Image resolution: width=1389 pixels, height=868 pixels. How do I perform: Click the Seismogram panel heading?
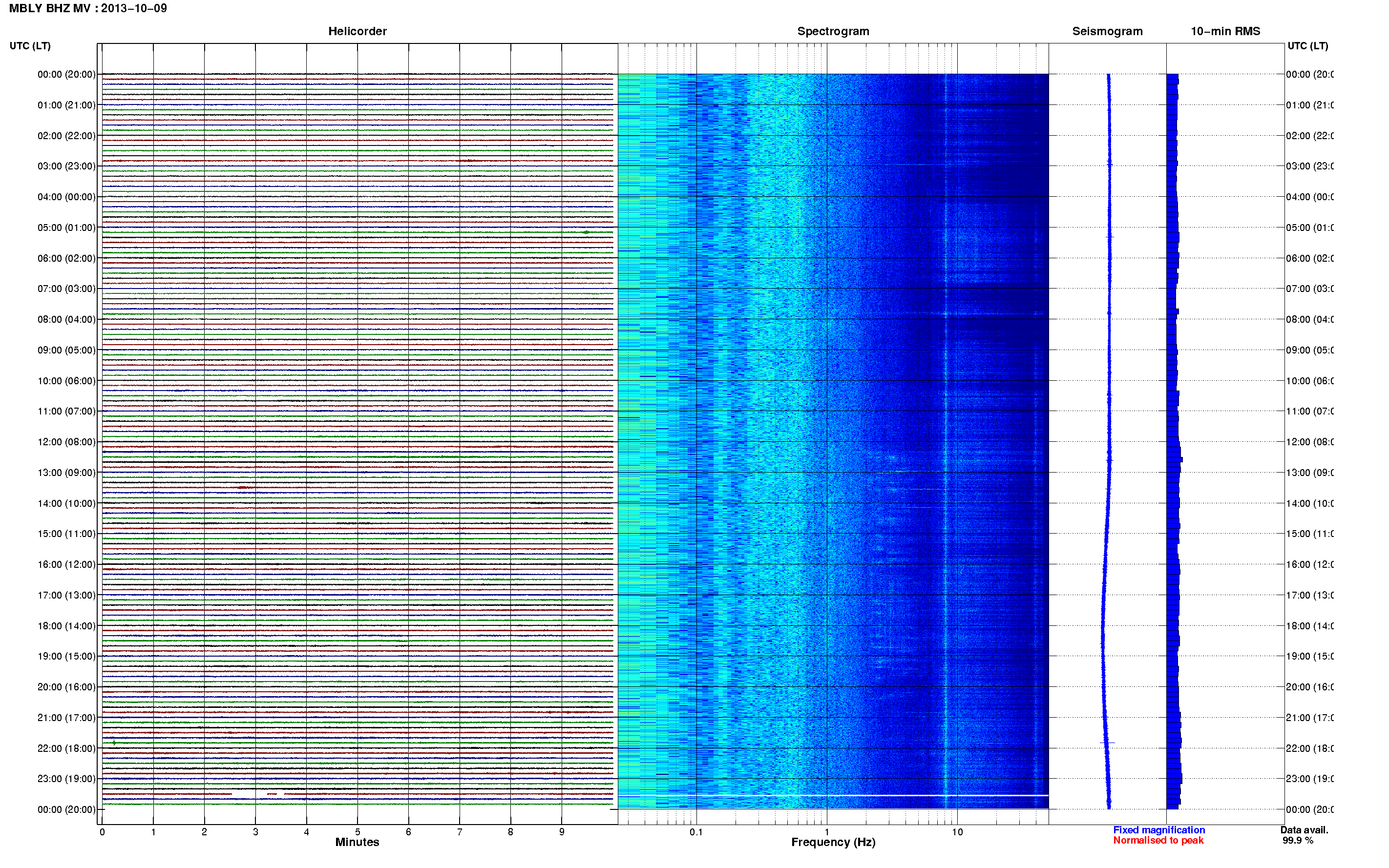pos(1107,31)
